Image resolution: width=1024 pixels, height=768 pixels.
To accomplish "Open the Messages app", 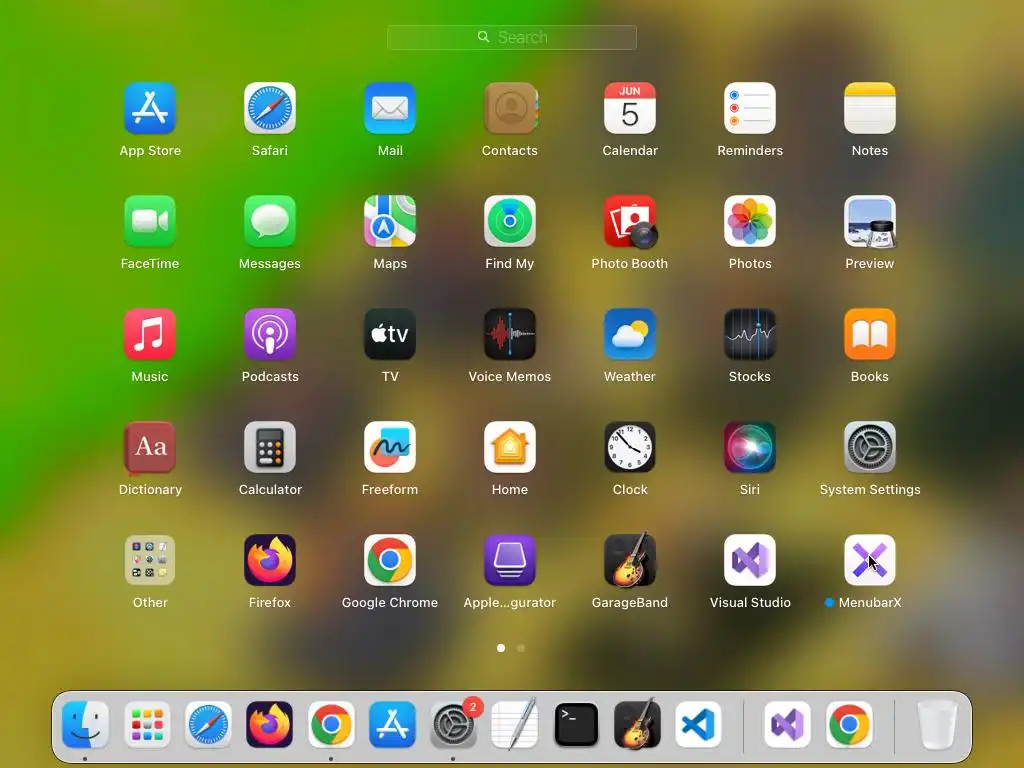I will click(270, 221).
